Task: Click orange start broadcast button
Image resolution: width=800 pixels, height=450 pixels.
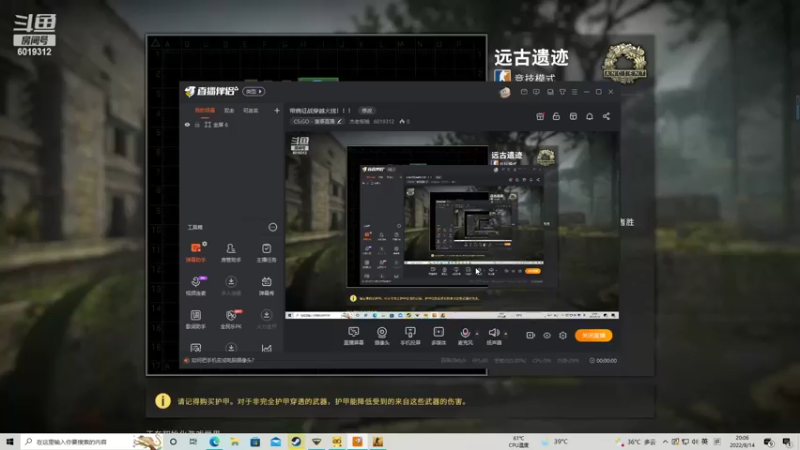Action: click(593, 335)
